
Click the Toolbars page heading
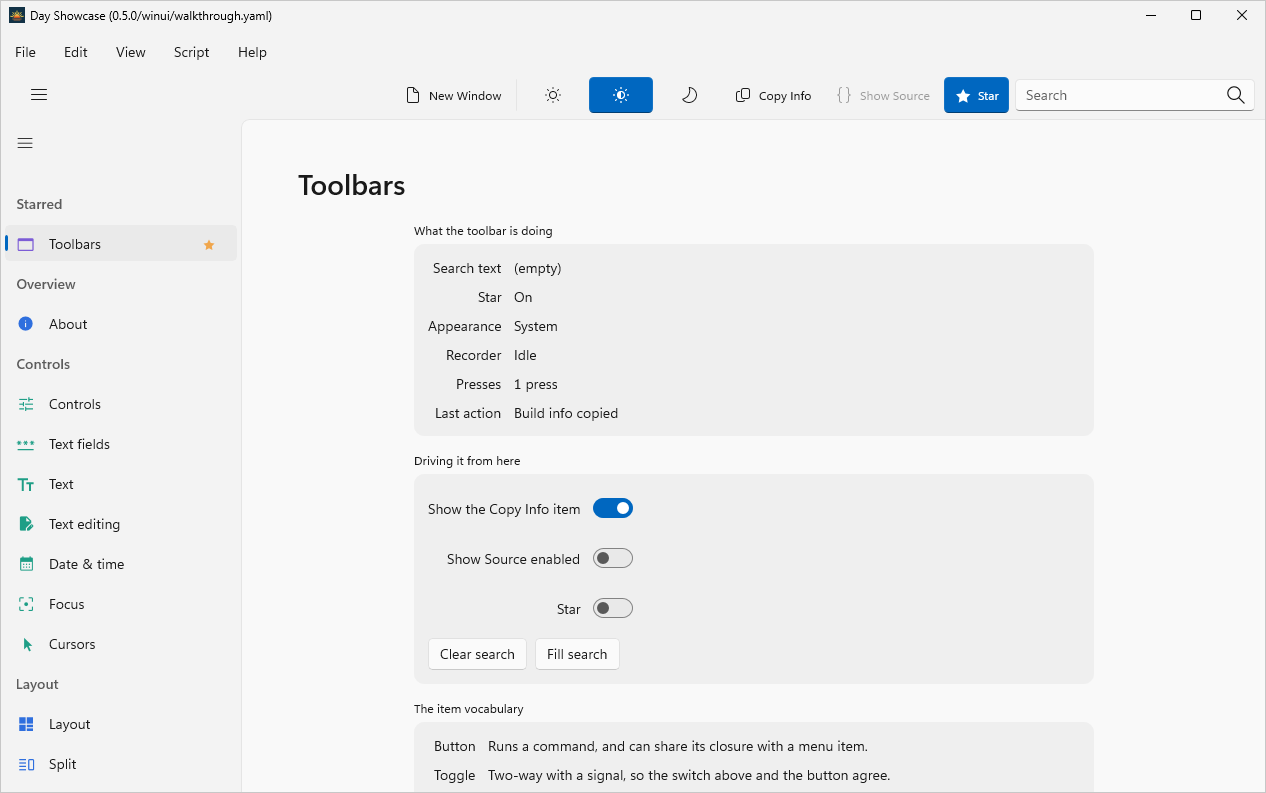[352, 186]
